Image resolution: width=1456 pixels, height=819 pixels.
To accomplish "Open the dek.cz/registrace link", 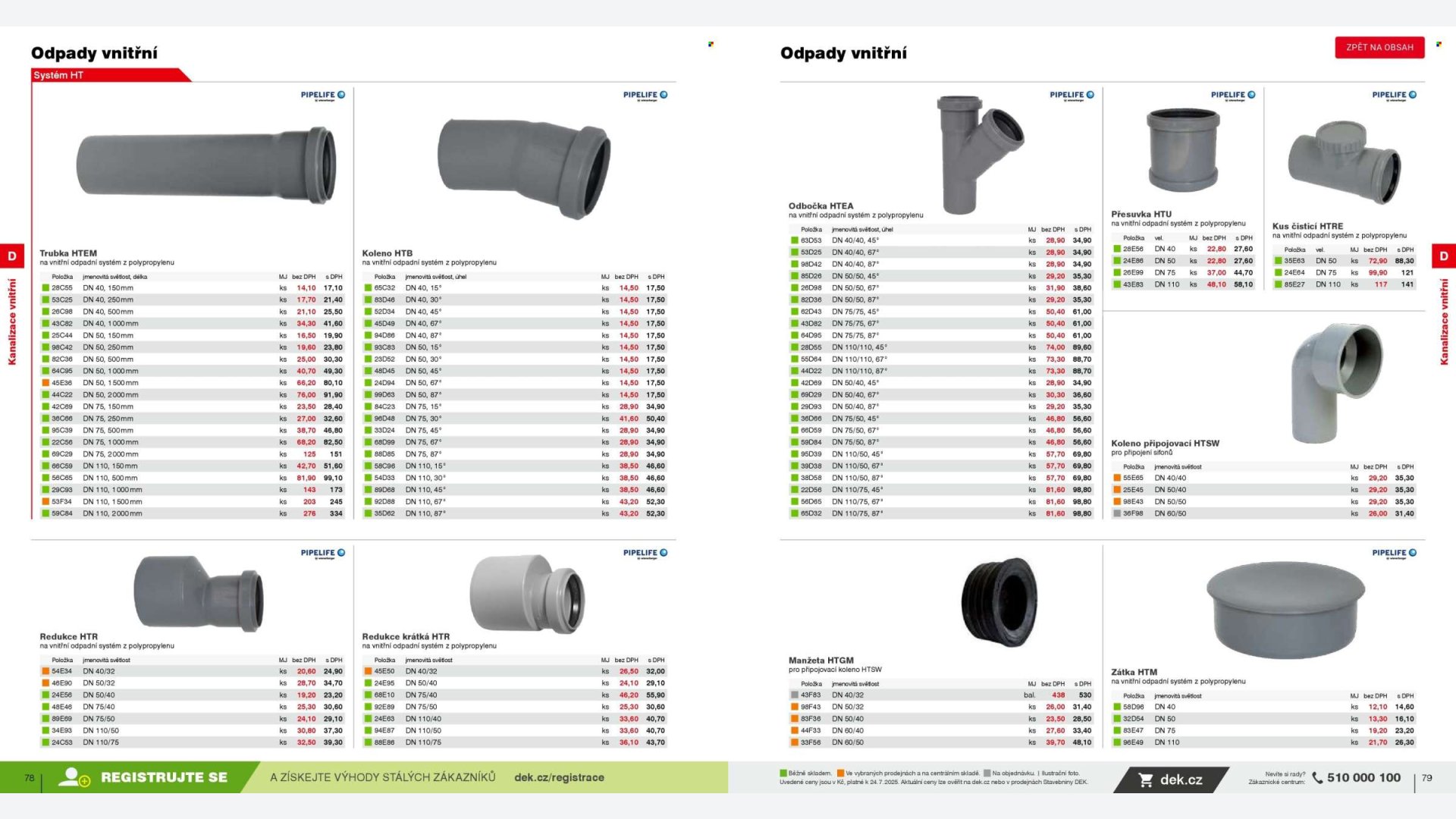I will 559,777.
